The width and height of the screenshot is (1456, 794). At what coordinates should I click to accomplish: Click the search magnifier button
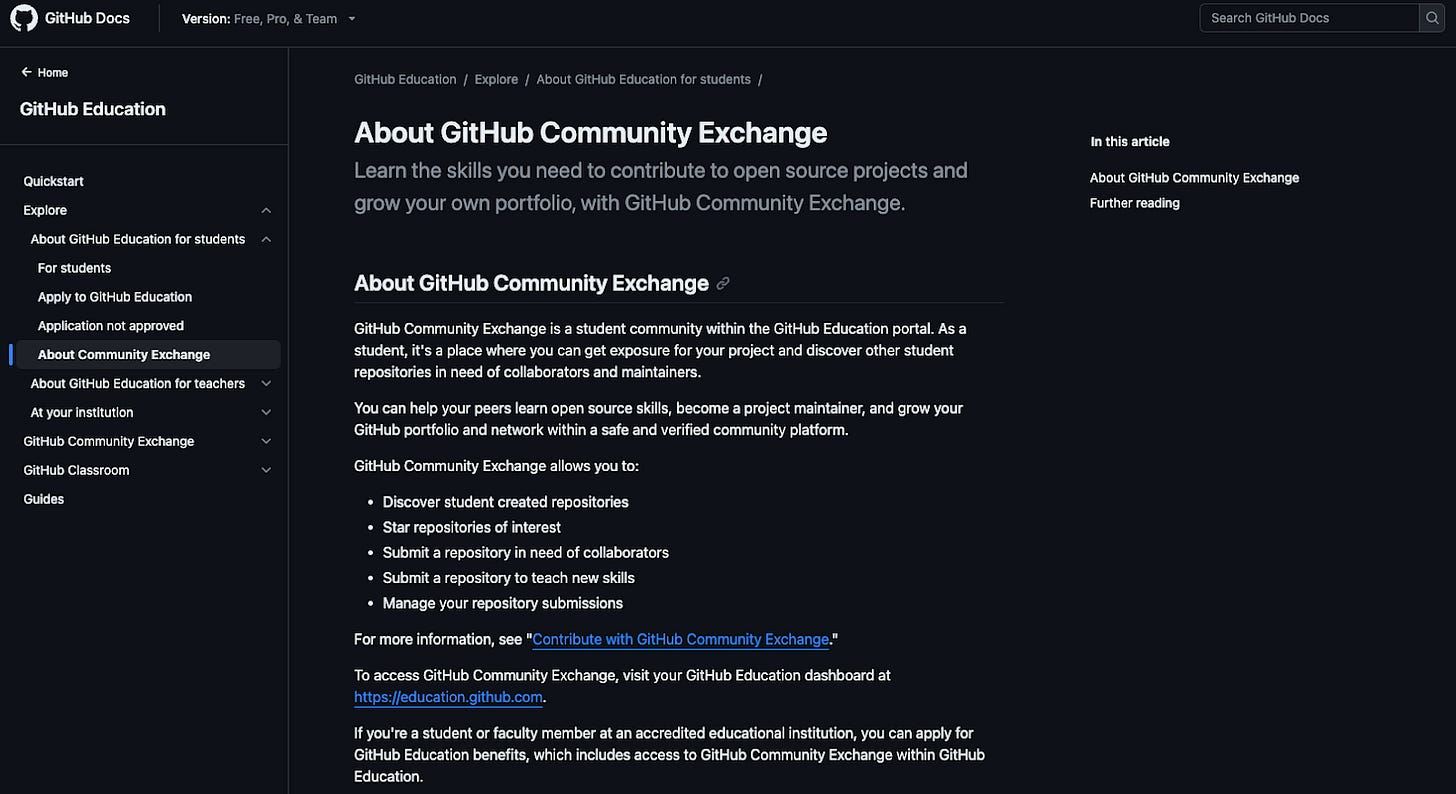(x=1432, y=18)
